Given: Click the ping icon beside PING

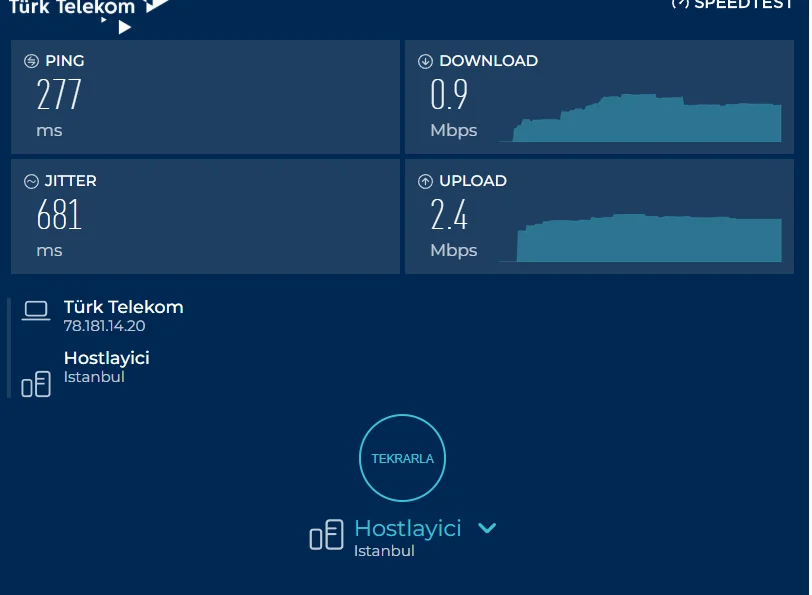Looking at the screenshot, I should point(32,61).
